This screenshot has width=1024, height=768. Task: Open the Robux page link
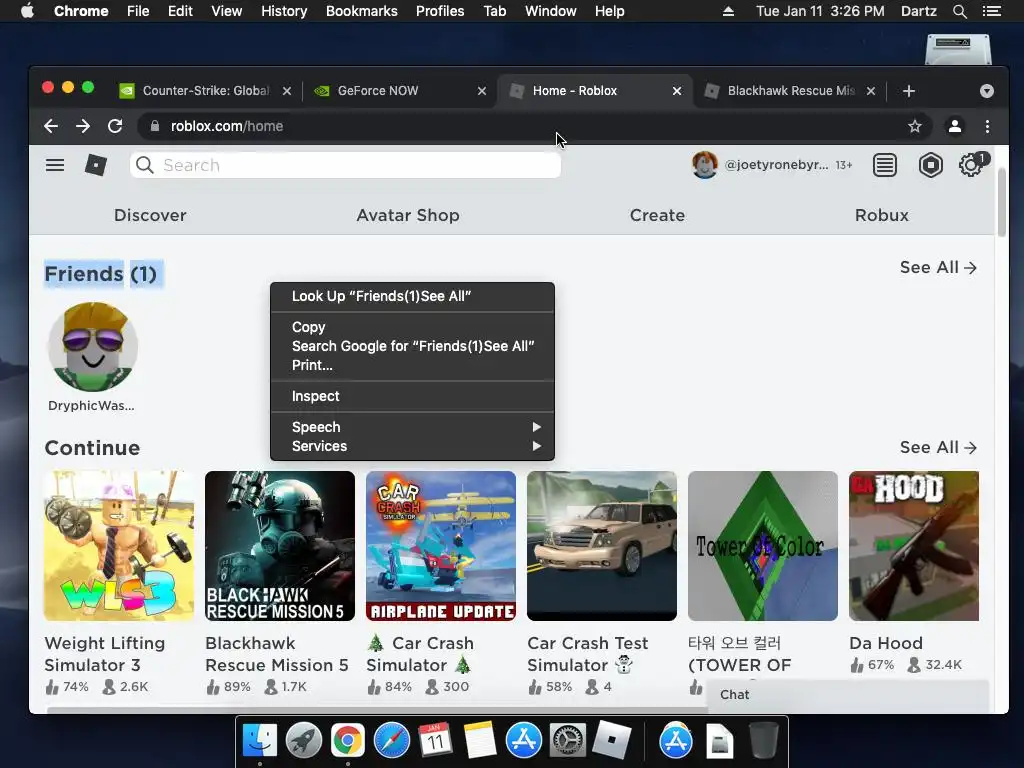[x=882, y=215]
